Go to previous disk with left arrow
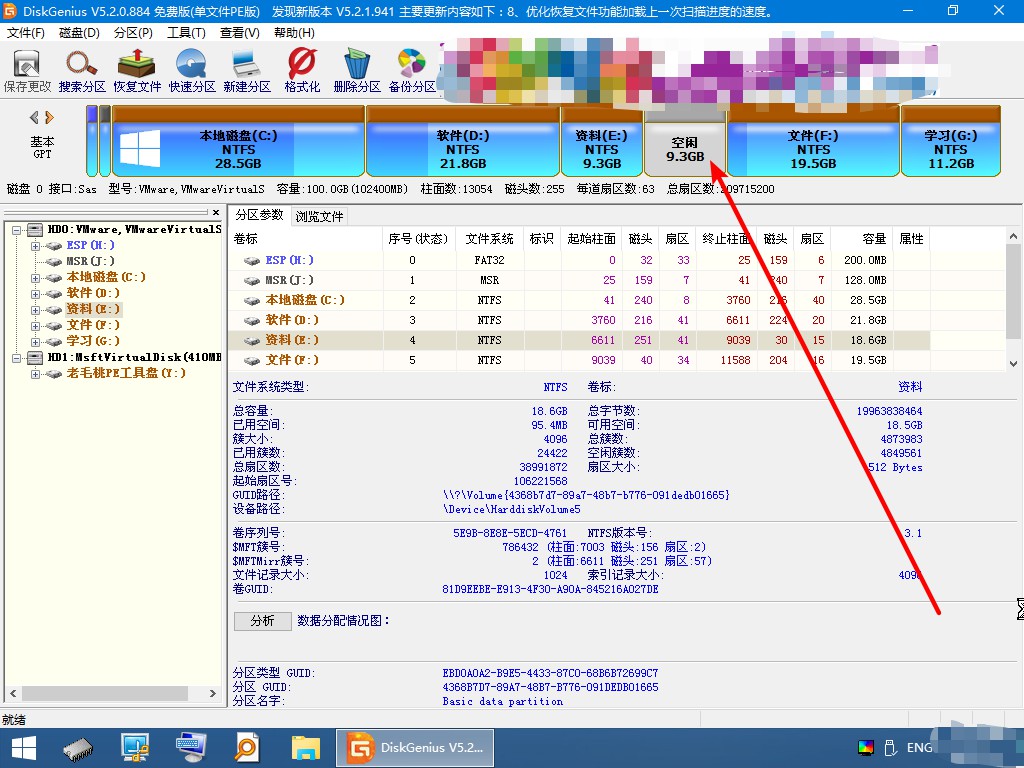This screenshot has width=1024, height=768. coord(34,118)
